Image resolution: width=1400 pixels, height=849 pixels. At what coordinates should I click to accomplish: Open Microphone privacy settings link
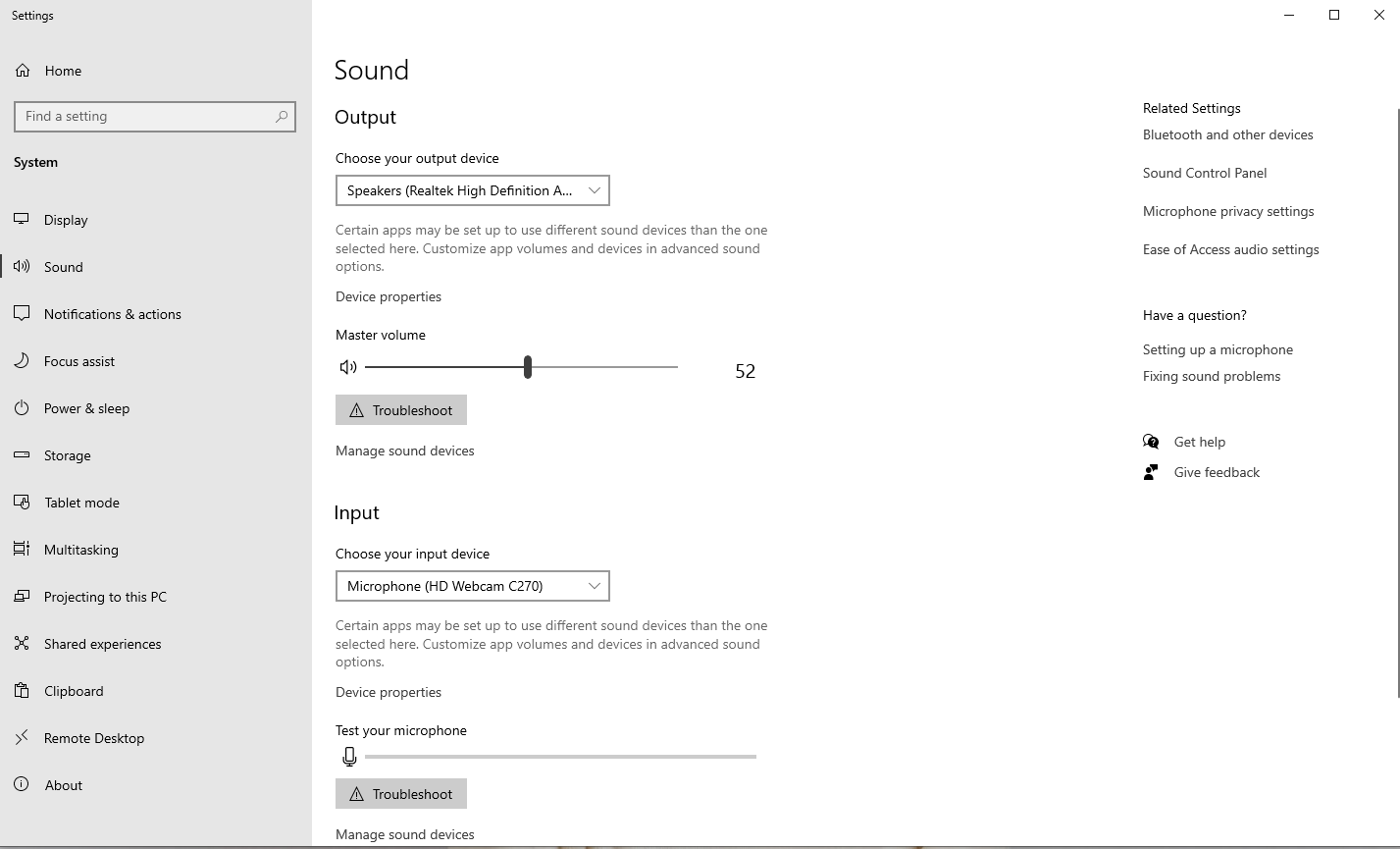coord(1228,211)
